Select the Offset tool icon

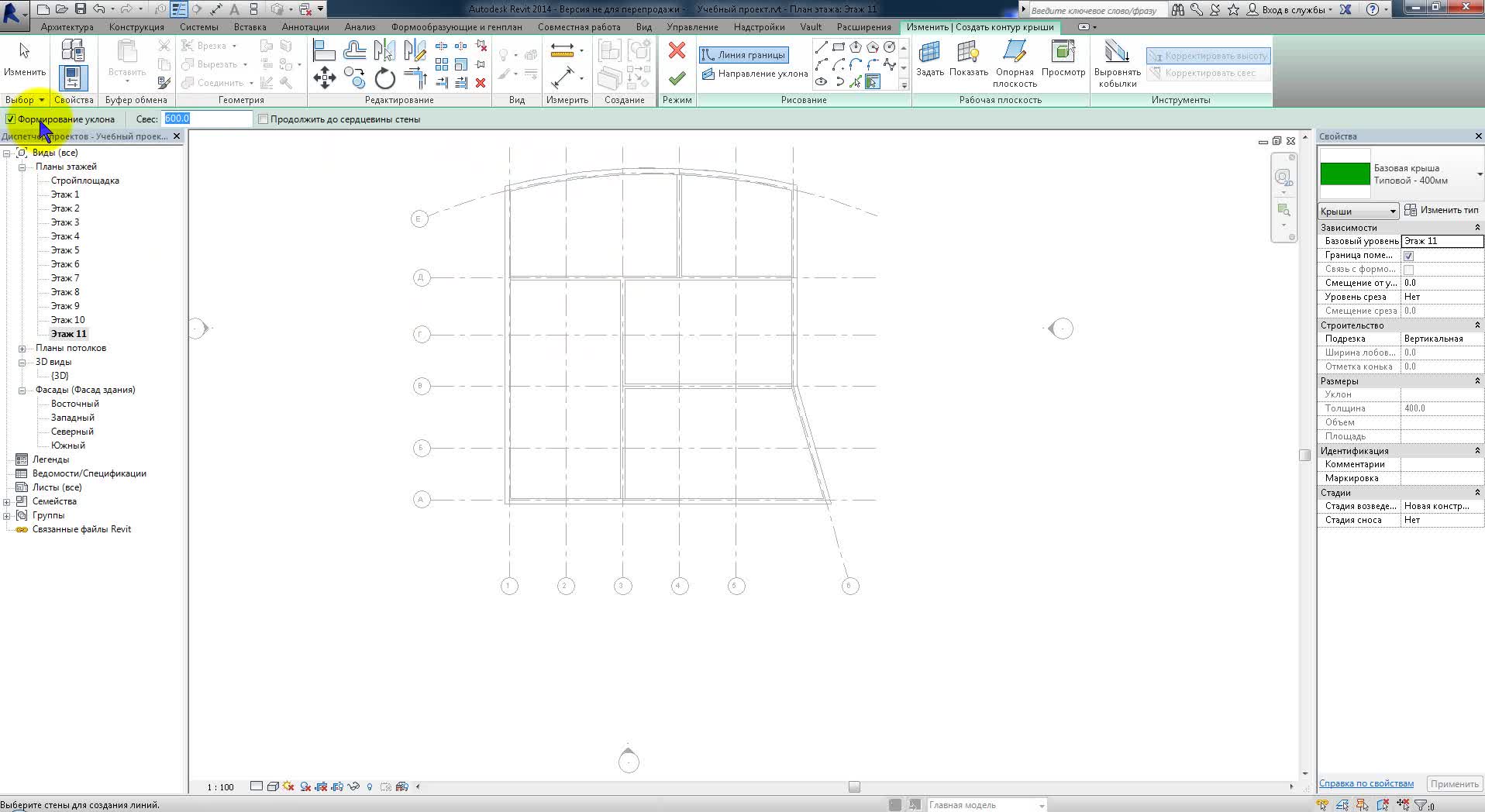coord(354,51)
